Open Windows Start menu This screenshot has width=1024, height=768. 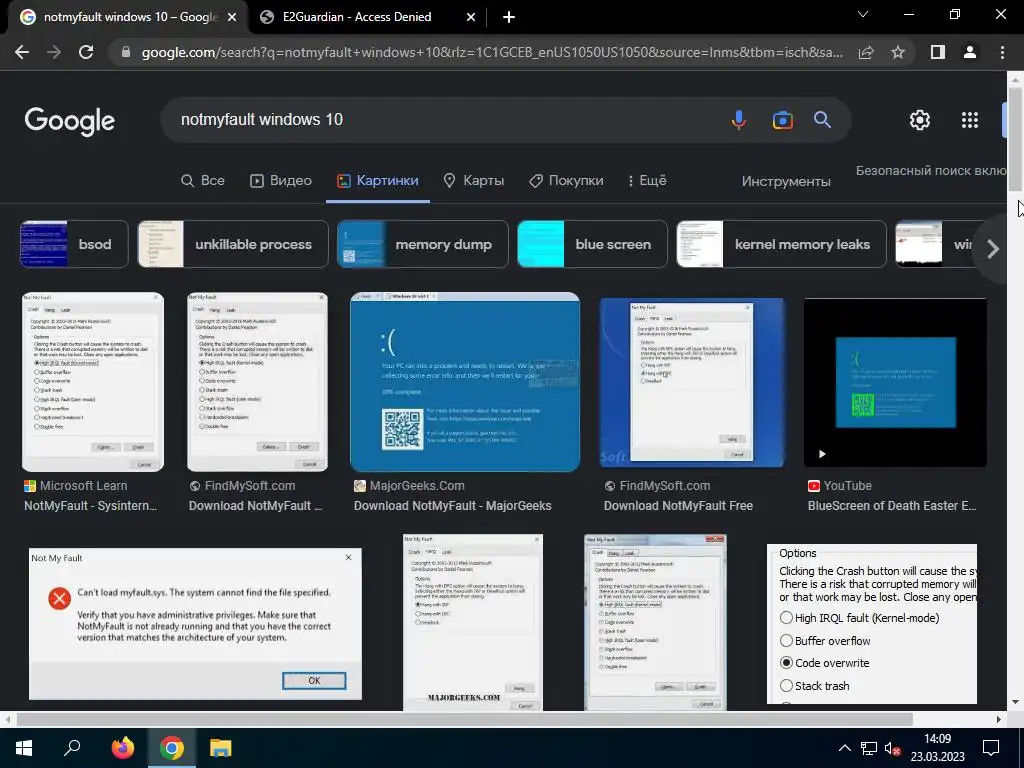(x=24, y=748)
